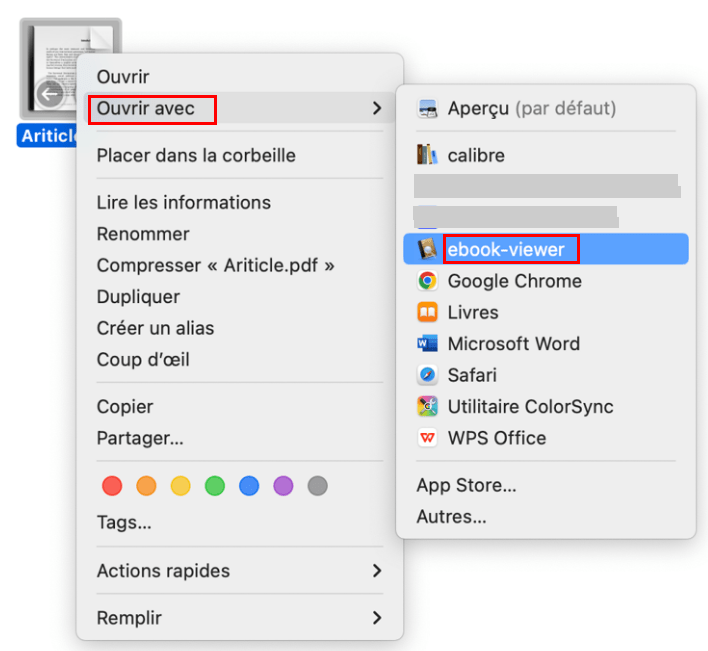Expand Remplir chevron arrow
Image resolution: width=708 pixels, height=651 pixels.
click(x=377, y=618)
